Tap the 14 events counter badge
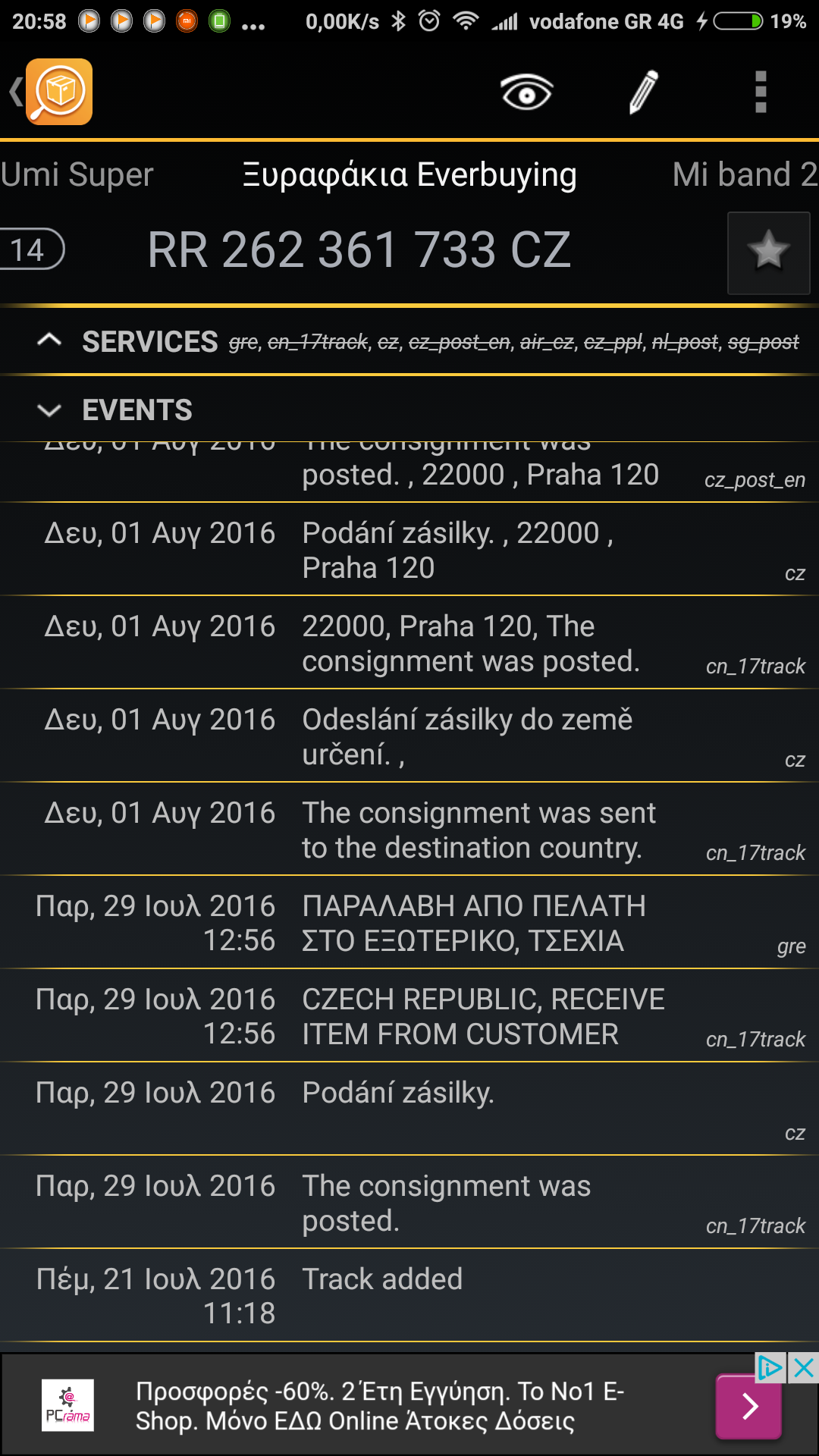This screenshot has width=819, height=1456. point(29,249)
